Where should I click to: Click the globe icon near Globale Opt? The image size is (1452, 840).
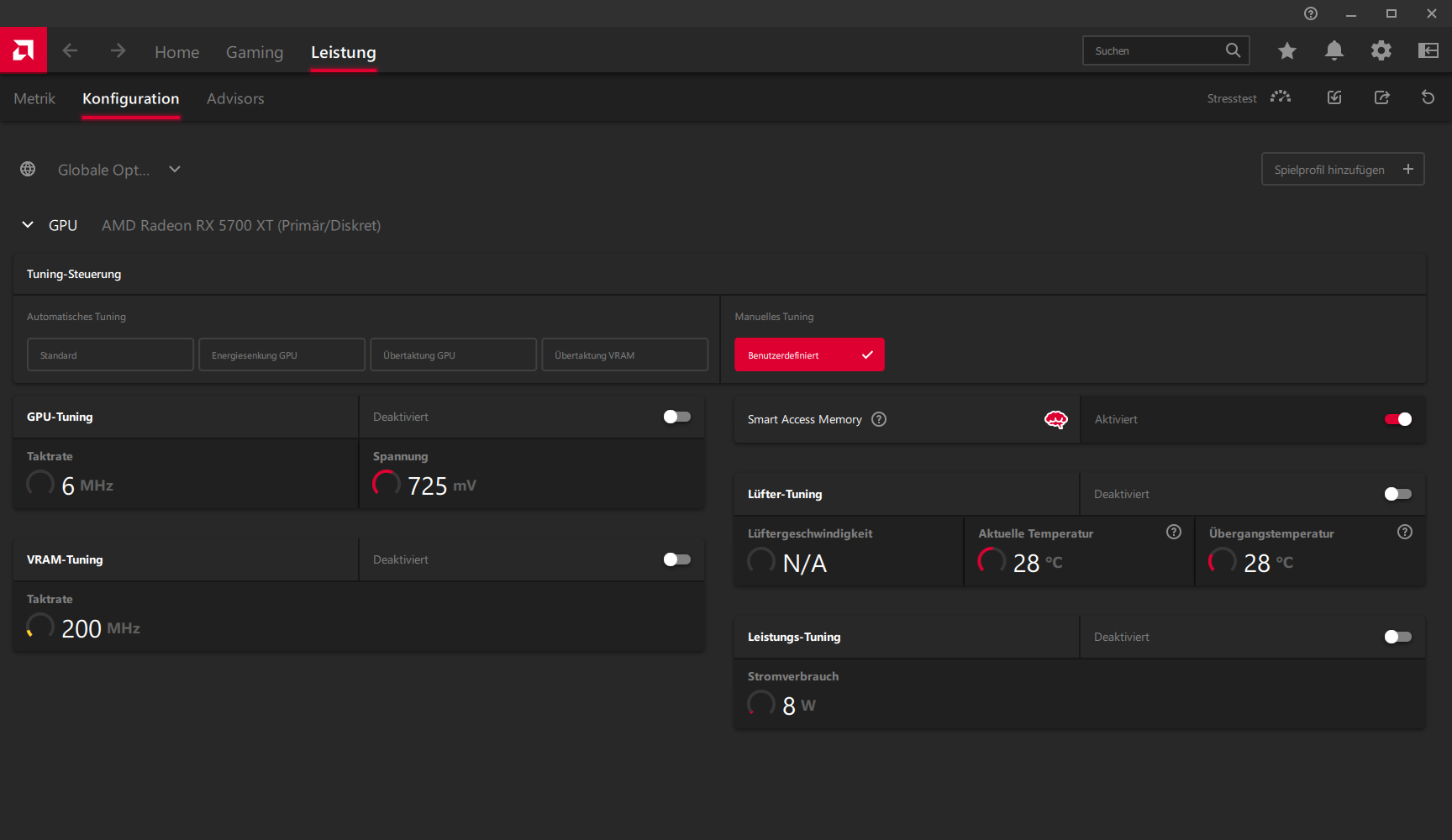coord(28,169)
